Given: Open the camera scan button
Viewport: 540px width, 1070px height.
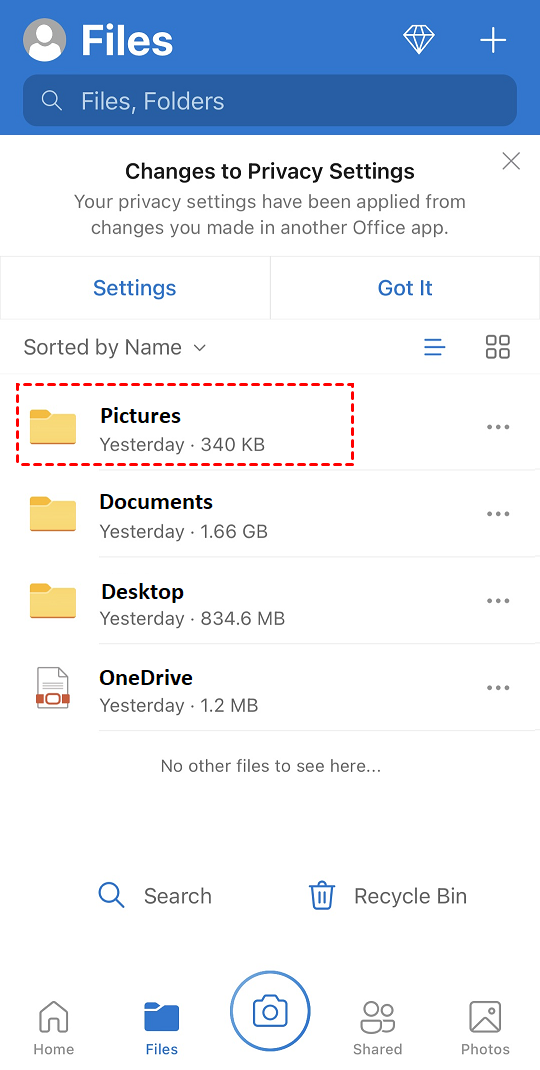Looking at the screenshot, I should pyautogui.click(x=270, y=1011).
